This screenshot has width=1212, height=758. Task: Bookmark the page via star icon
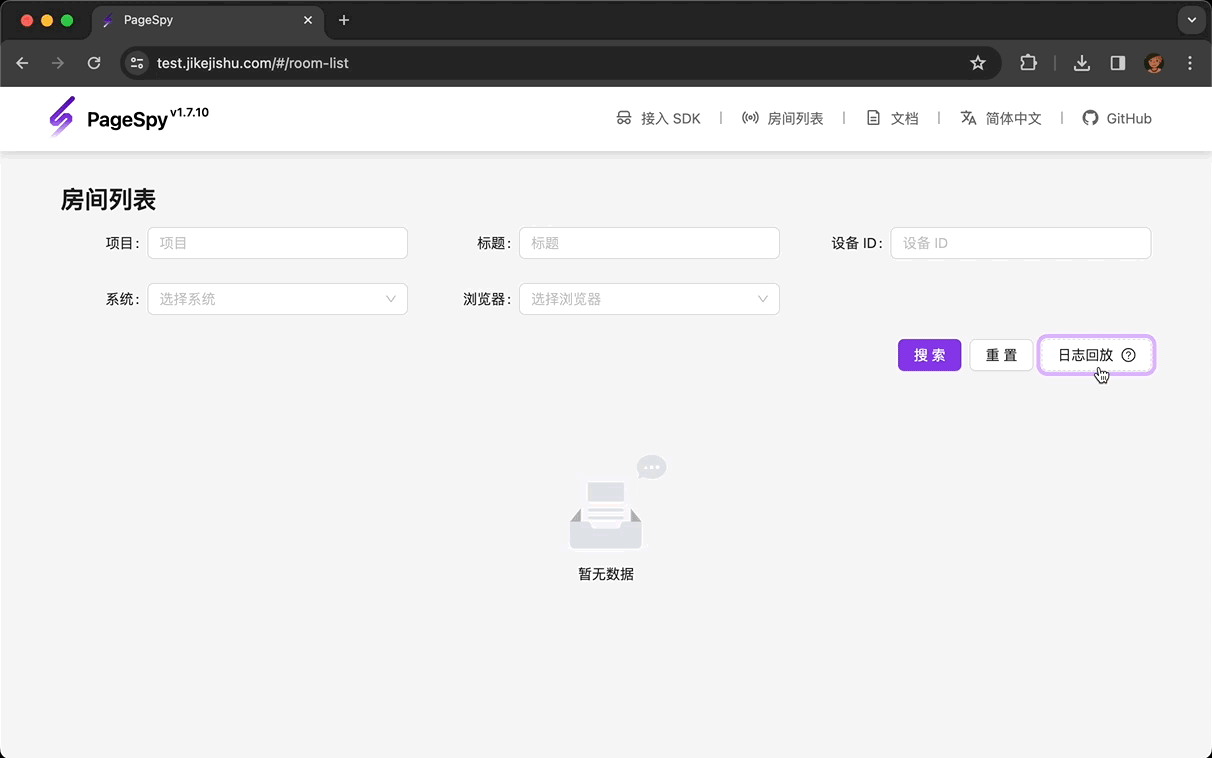[x=978, y=62]
